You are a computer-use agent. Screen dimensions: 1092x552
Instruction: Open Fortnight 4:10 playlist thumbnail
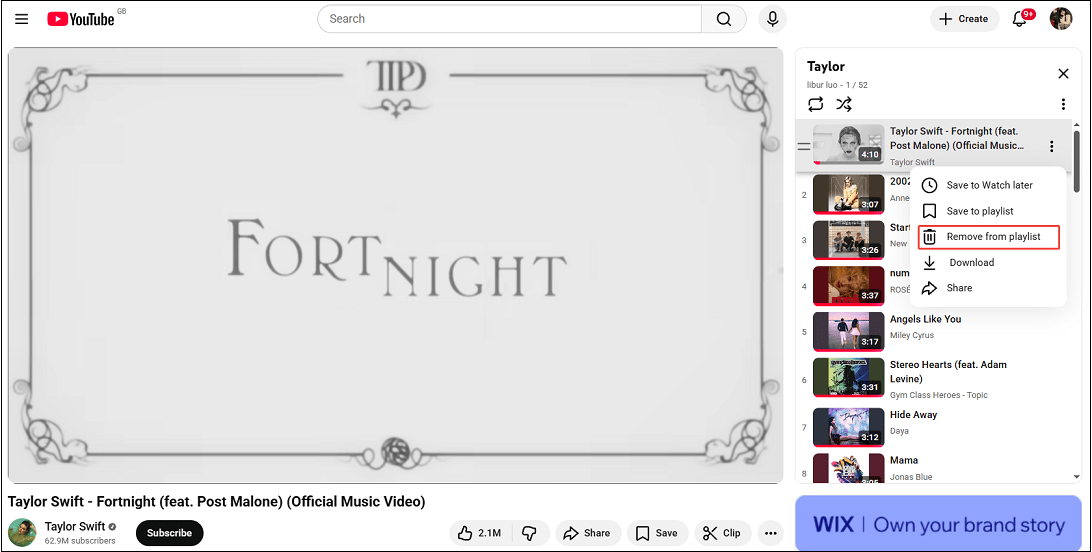[848, 145]
